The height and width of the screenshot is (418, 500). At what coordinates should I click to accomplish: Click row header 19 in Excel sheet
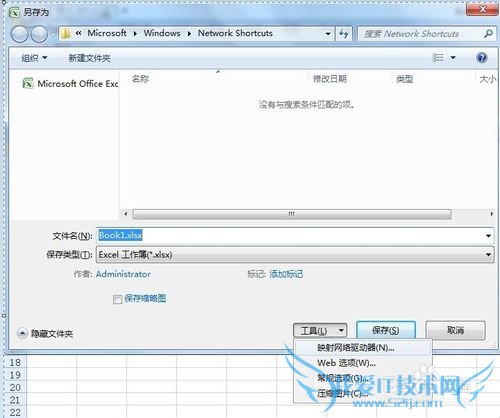point(15,375)
